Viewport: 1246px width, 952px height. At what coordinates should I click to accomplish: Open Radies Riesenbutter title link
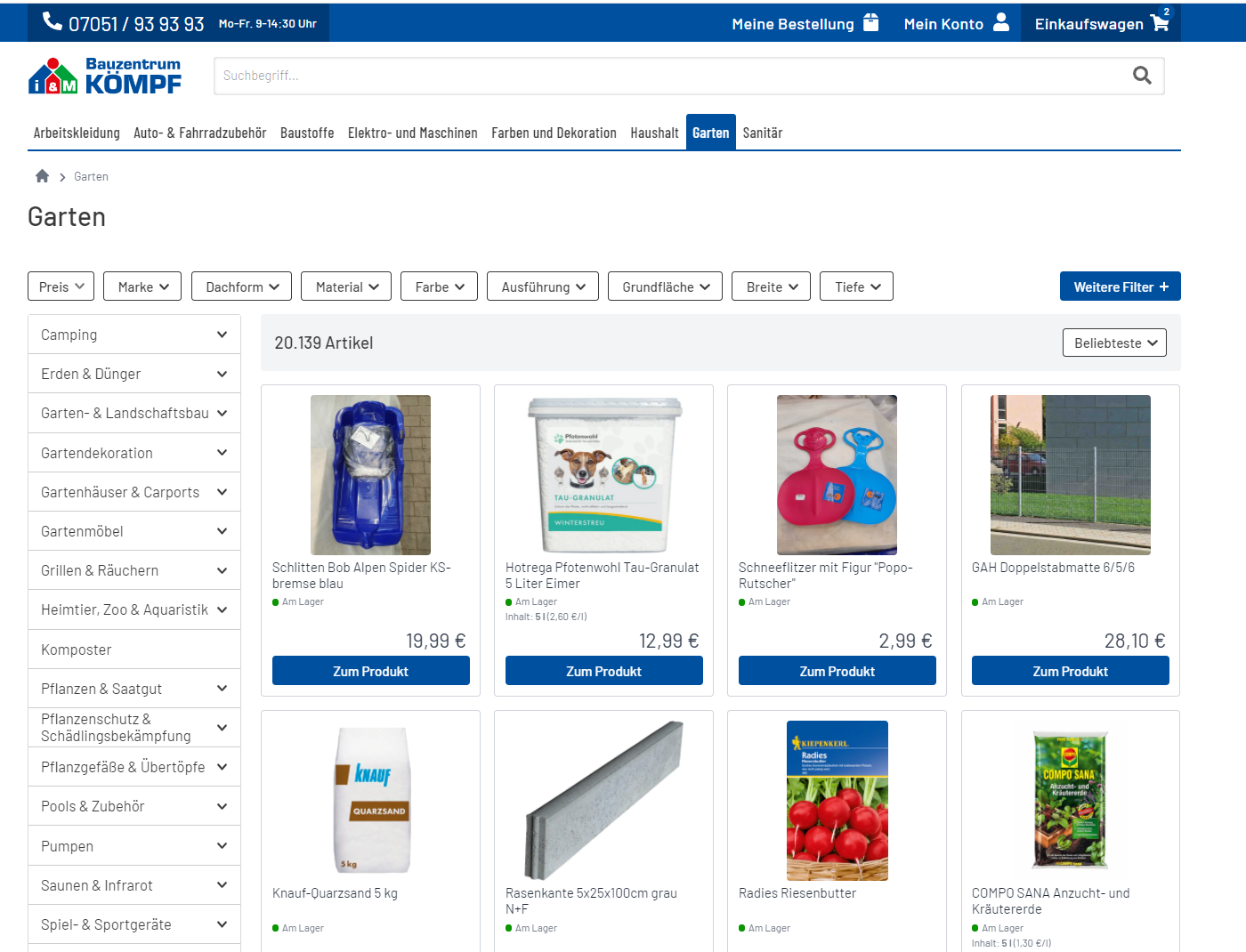point(797,893)
